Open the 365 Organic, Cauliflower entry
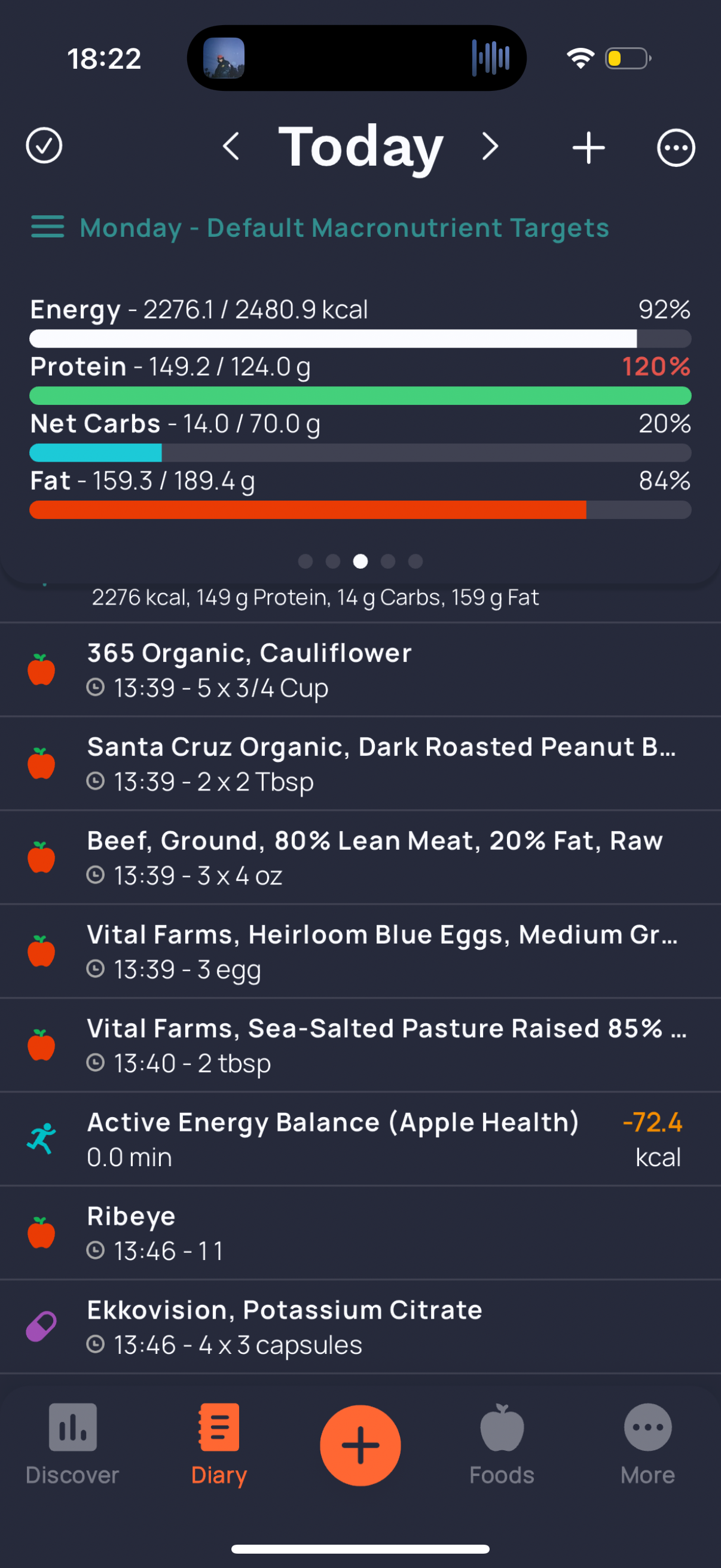The image size is (721, 1568). pyautogui.click(x=360, y=670)
